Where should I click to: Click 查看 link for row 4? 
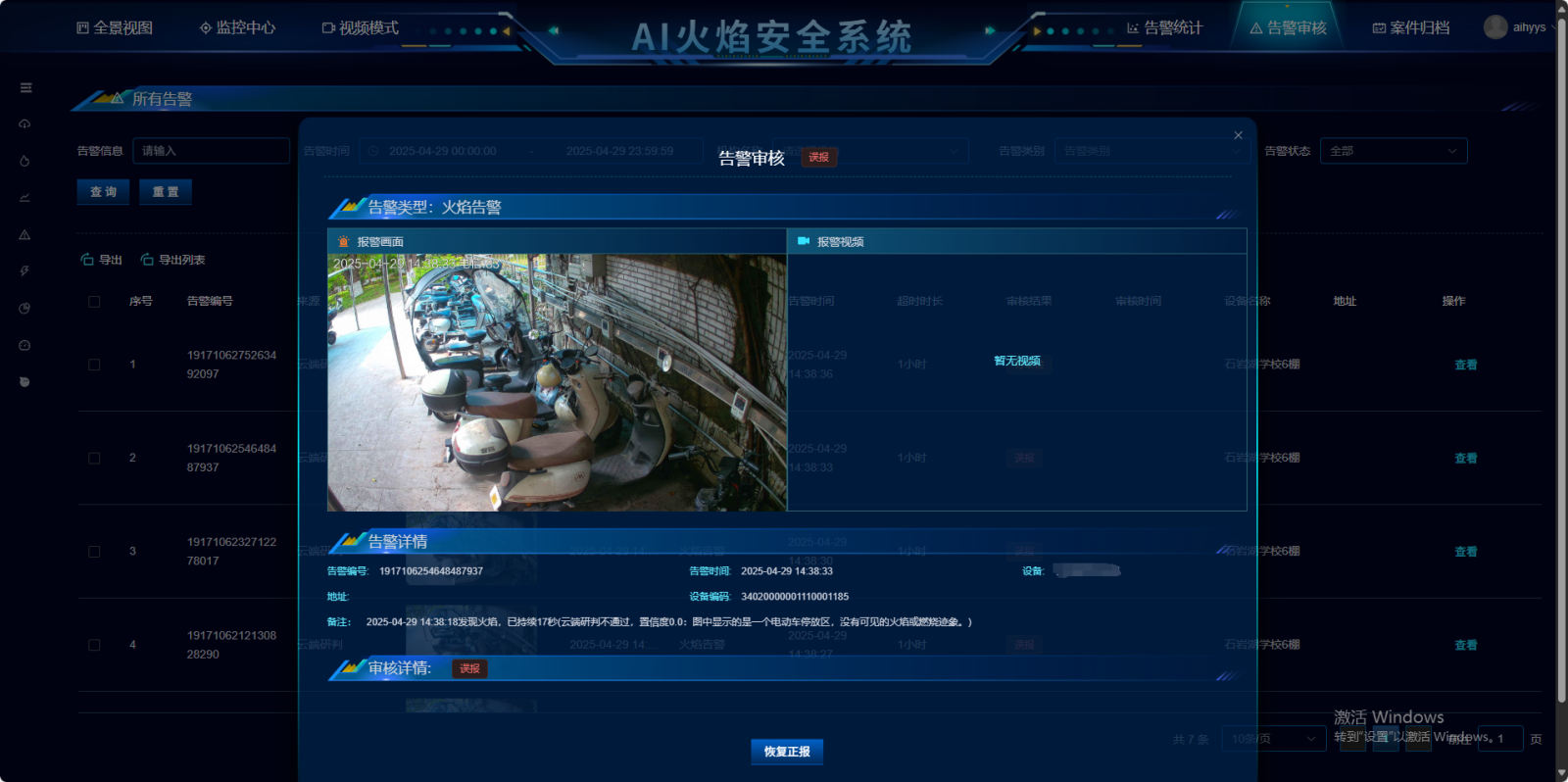(x=1465, y=645)
